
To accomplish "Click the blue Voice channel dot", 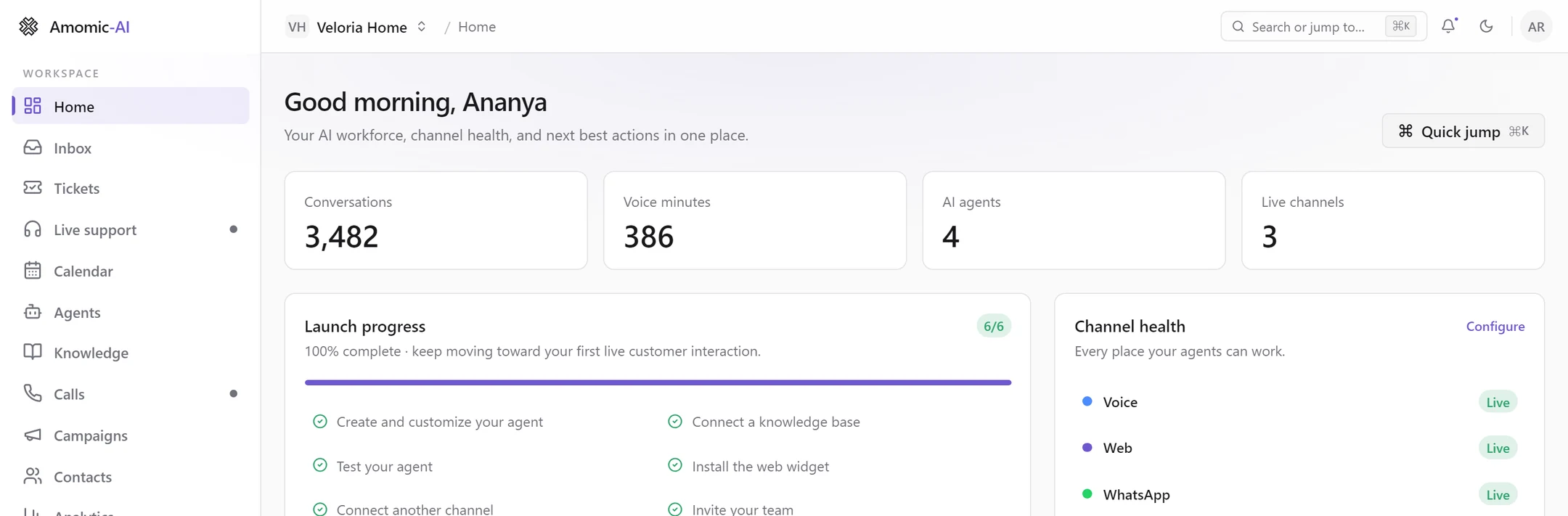I will [x=1087, y=401].
